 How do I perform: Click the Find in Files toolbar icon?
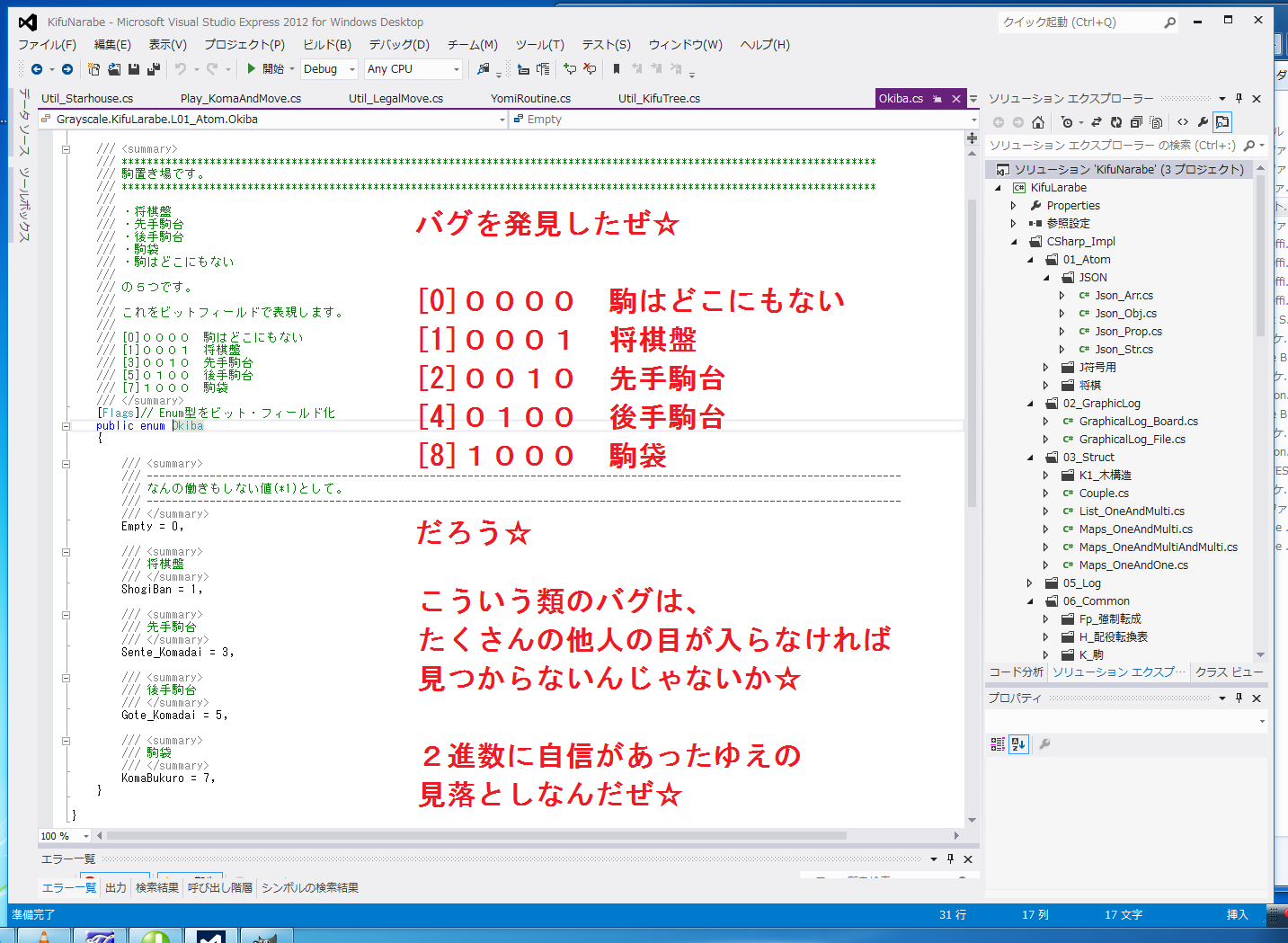[484, 69]
